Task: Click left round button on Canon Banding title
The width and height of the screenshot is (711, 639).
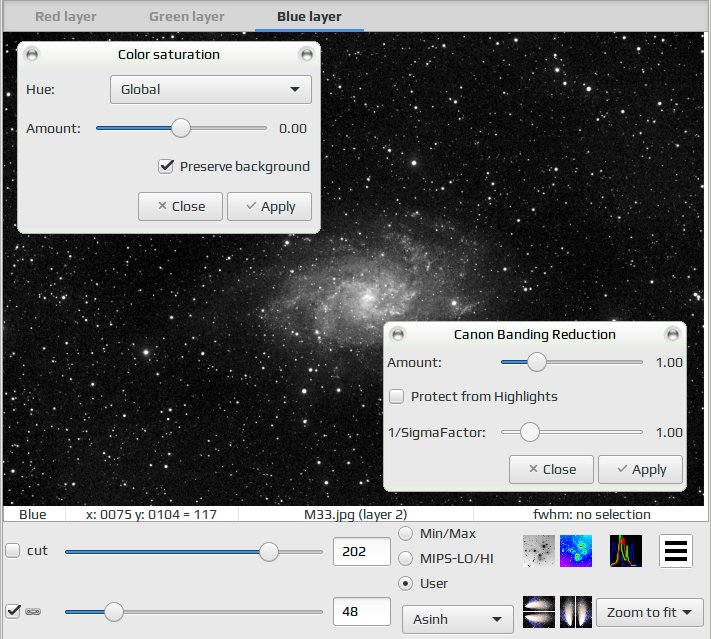Action: (x=398, y=335)
